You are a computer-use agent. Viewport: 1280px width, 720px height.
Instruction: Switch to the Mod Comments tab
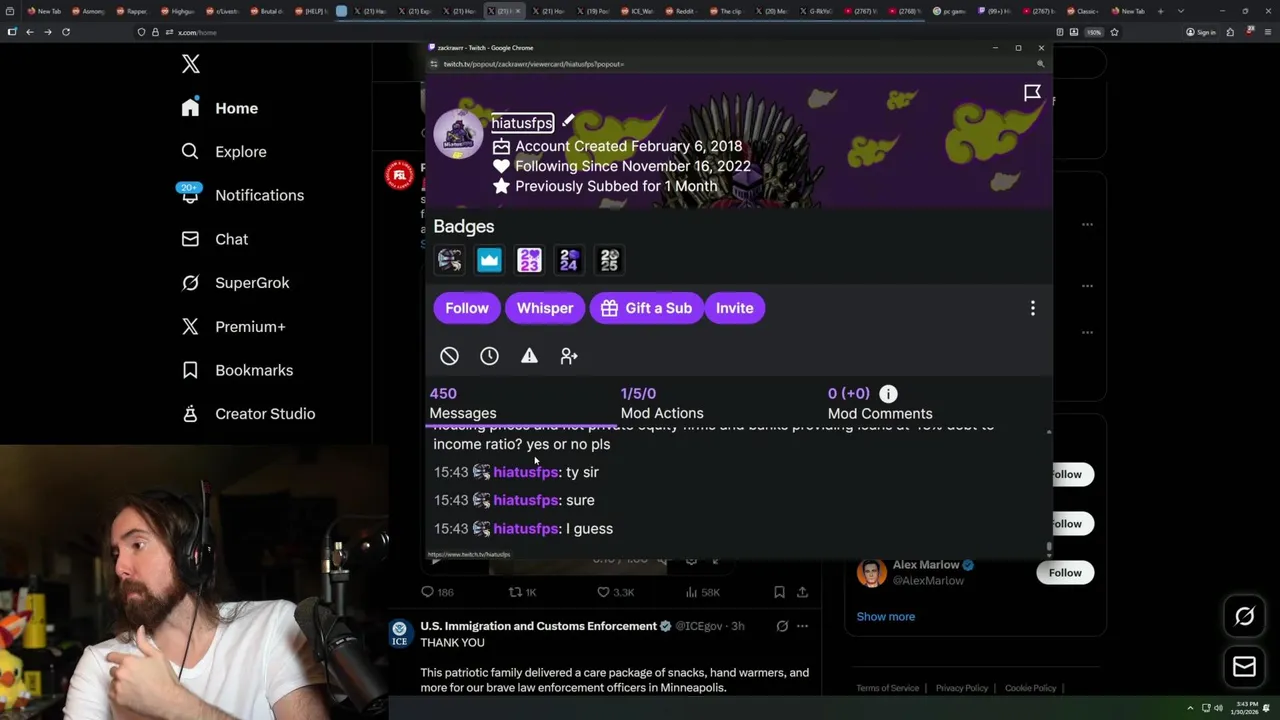point(880,403)
